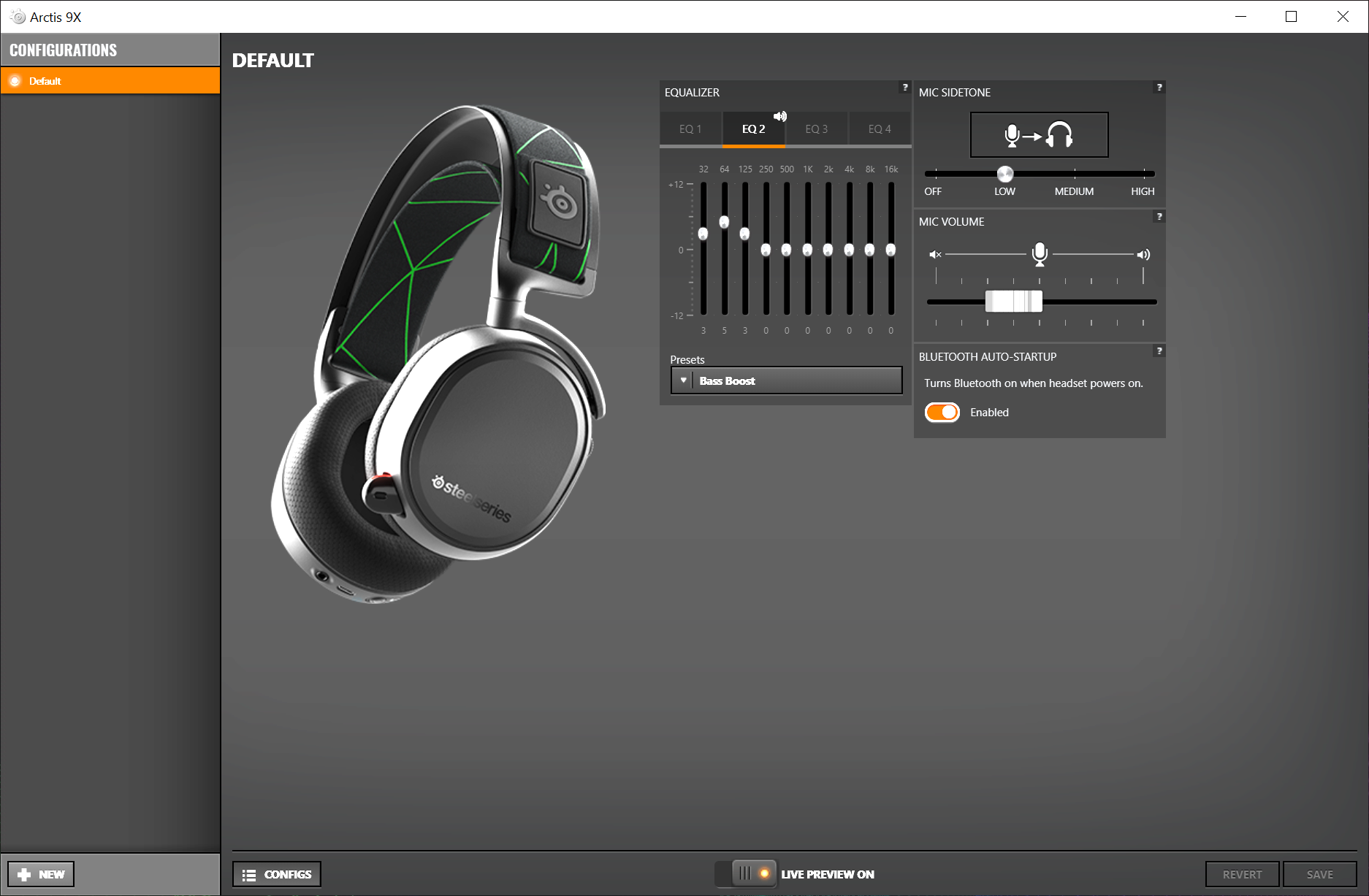Switch to the EQ 3 tab
This screenshot has height=896, width=1369.
tap(817, 129)
